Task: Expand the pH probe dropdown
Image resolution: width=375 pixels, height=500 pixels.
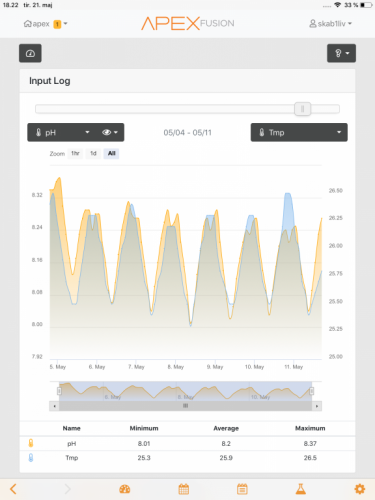Action: tap(63, 132)
